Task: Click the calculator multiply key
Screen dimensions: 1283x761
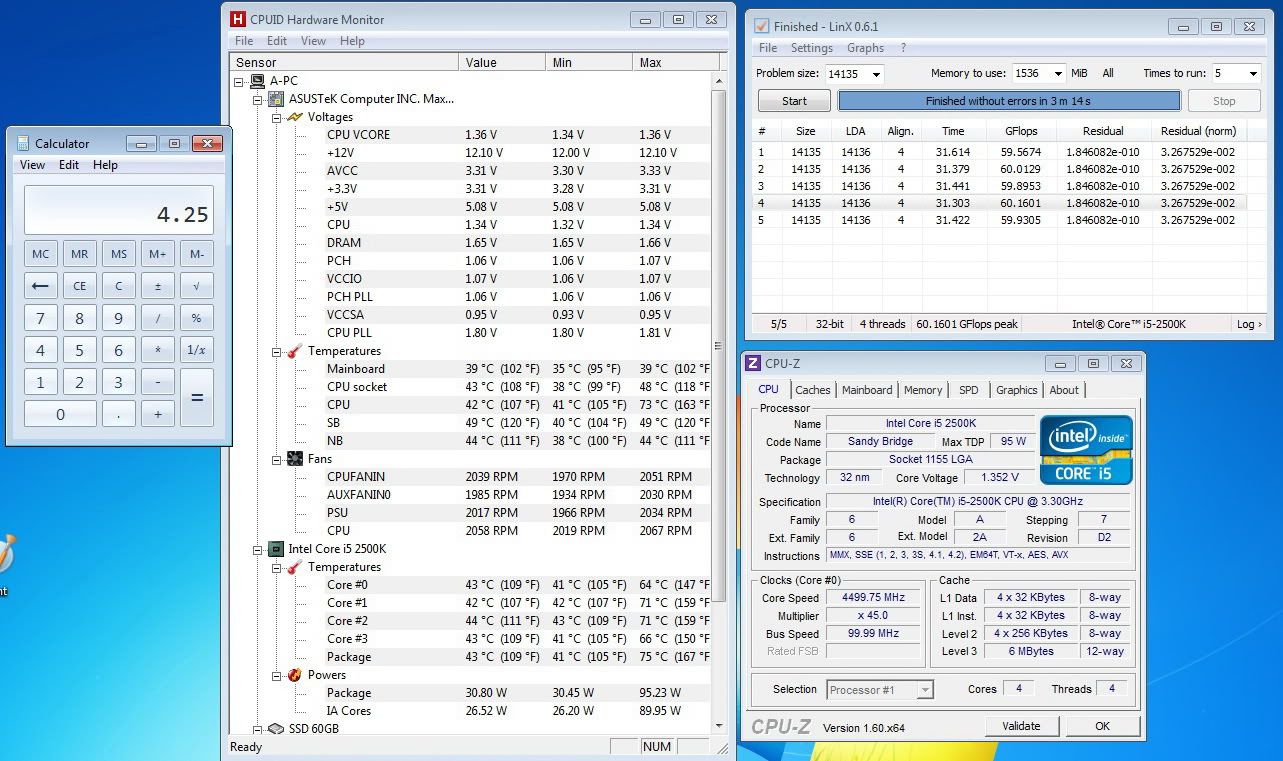Action: point(157,350)
